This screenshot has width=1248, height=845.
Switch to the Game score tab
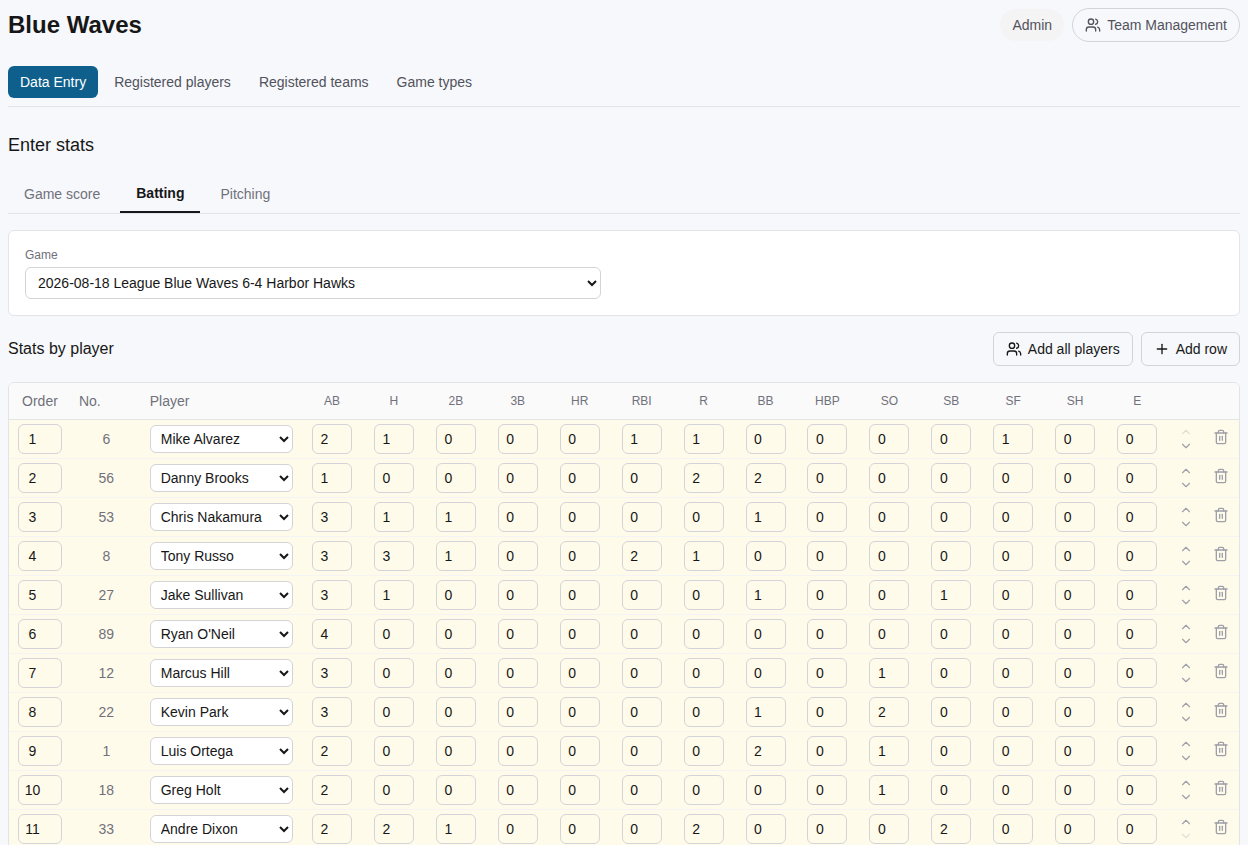click(62, 194)
